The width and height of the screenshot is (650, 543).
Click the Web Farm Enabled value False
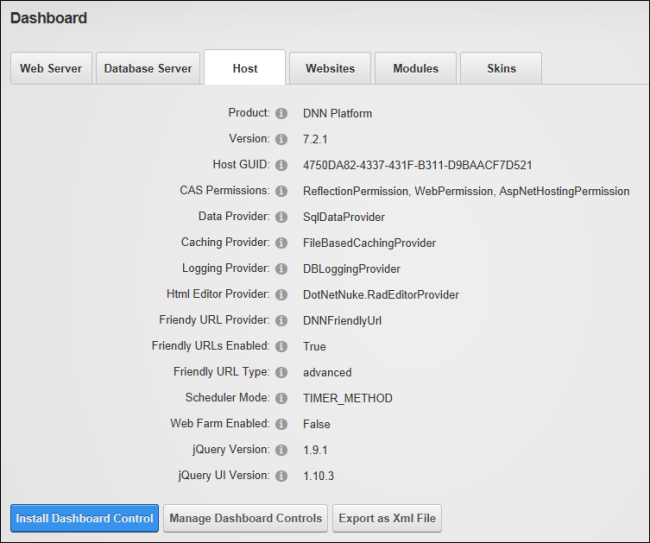316,424
